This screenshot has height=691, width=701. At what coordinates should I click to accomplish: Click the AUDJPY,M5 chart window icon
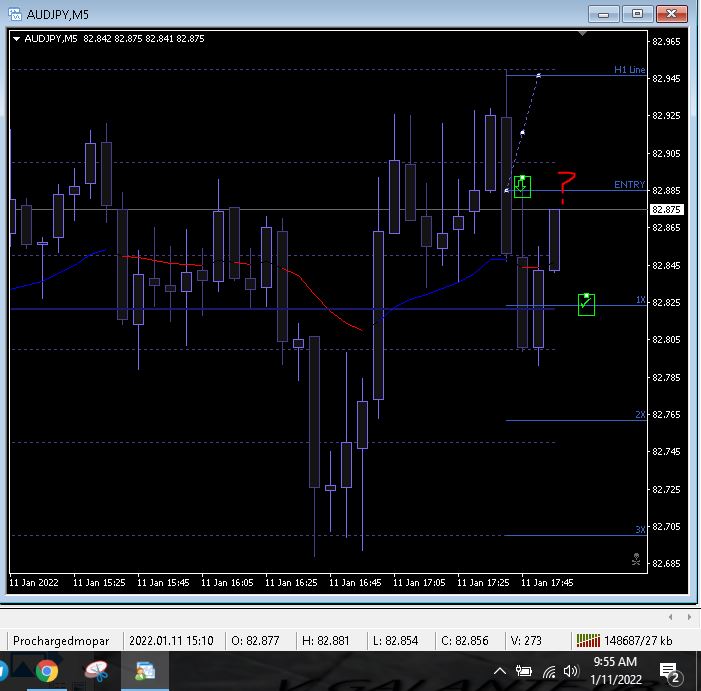tap(15, 14)
